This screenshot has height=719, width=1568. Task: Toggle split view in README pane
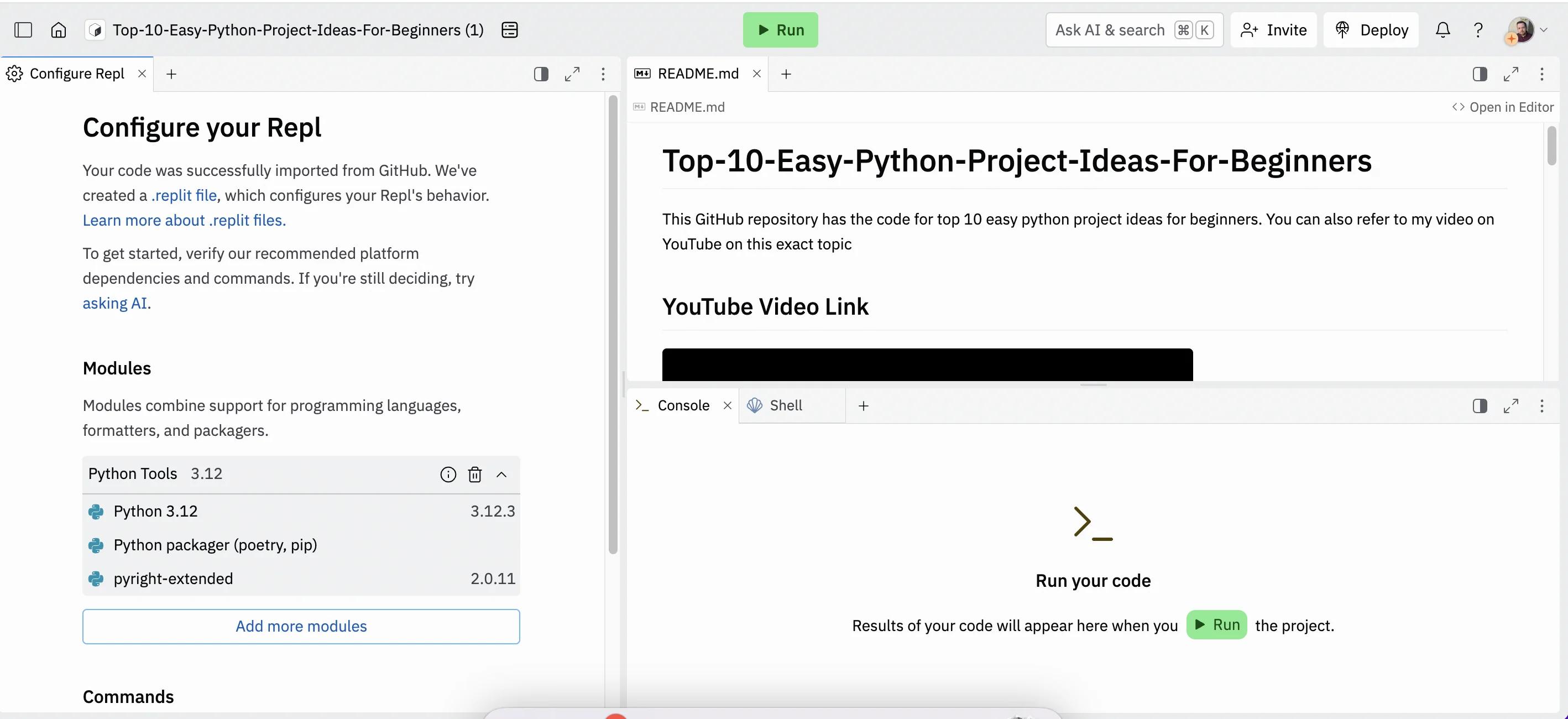pos(1479,74)
